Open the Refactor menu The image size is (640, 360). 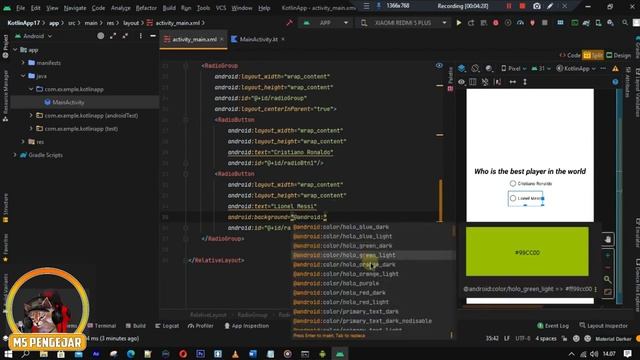146,8
